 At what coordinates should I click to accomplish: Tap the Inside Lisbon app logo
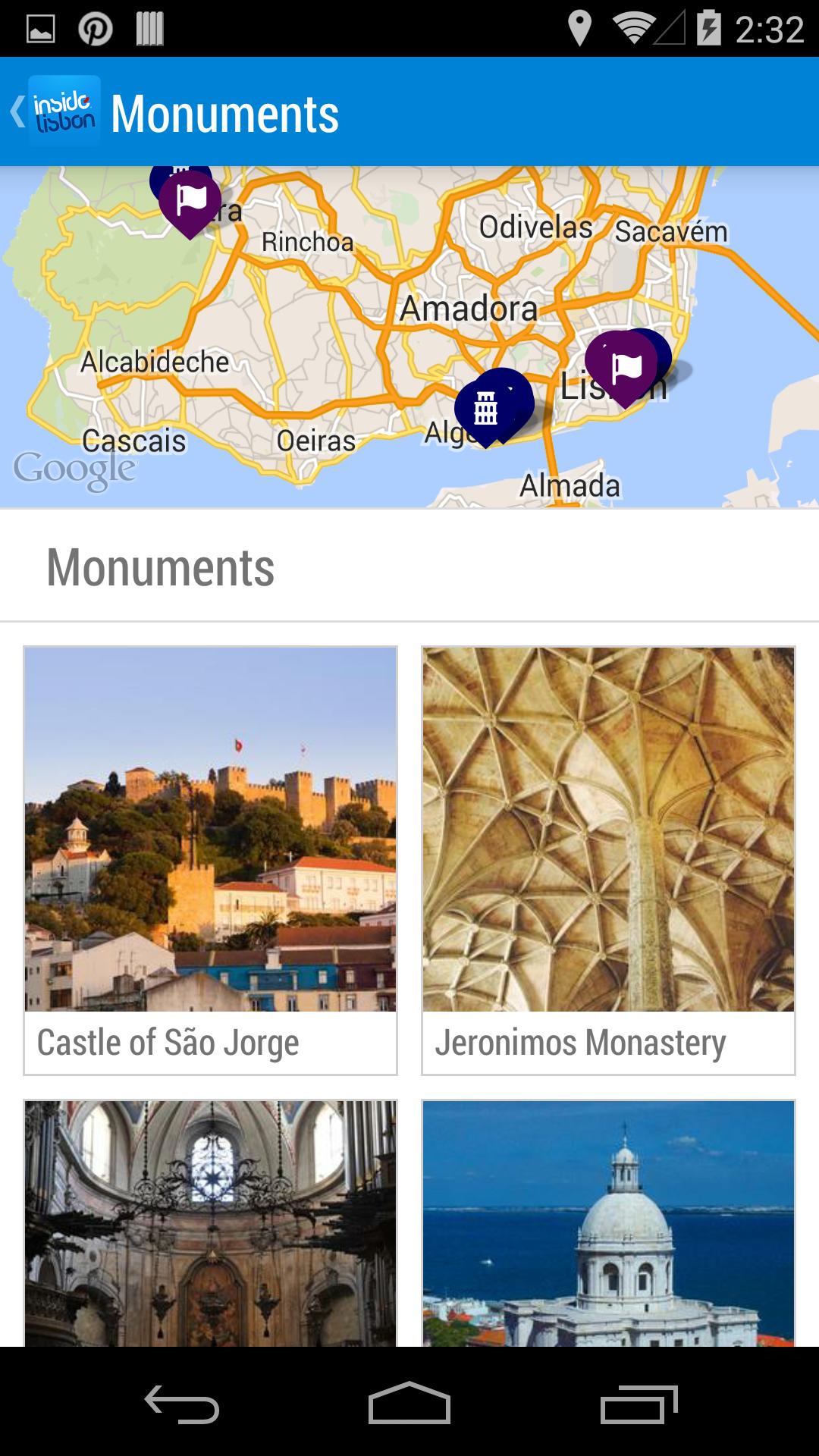64,111
